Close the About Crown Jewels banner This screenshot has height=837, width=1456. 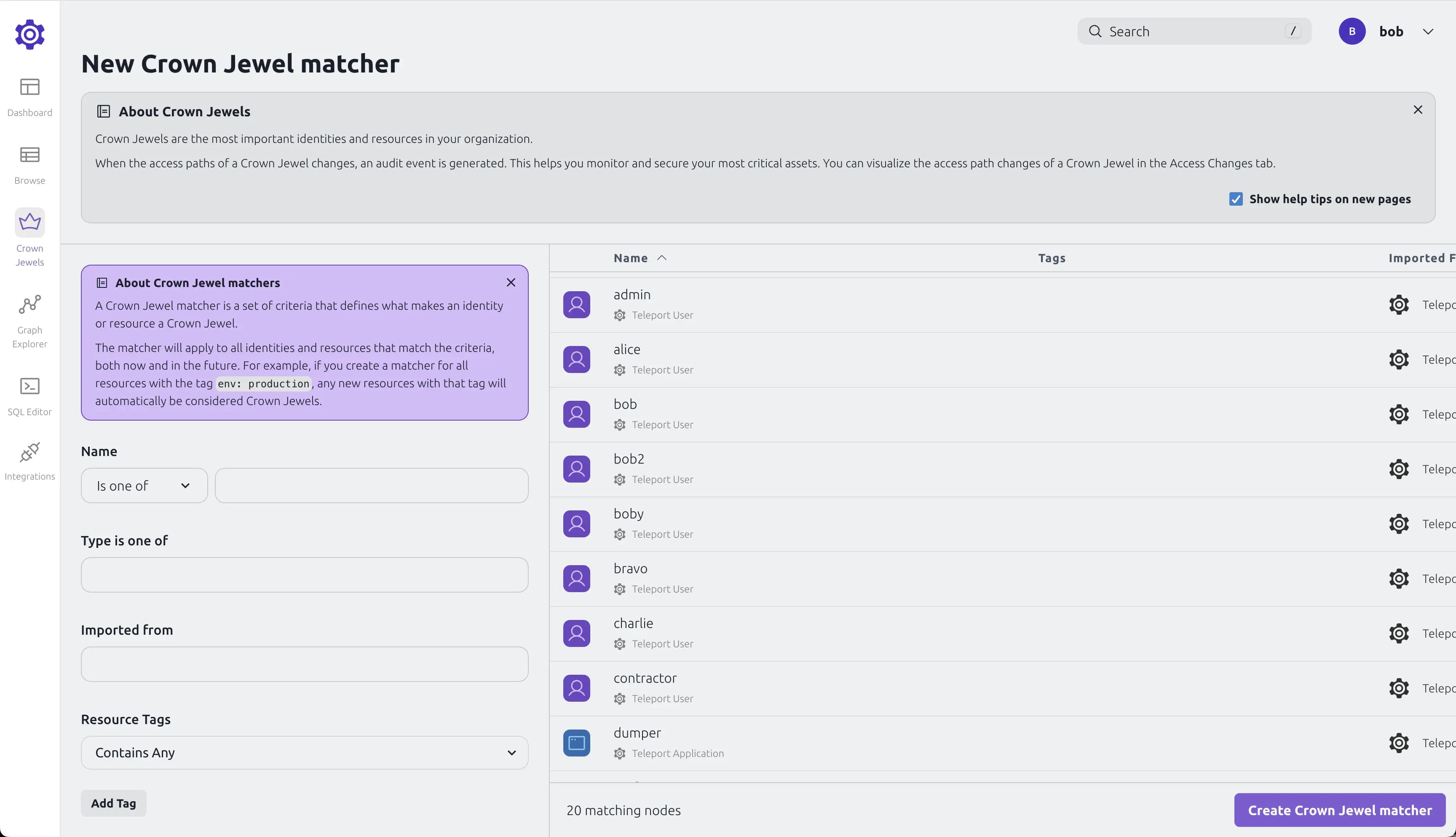[1418, 109]
